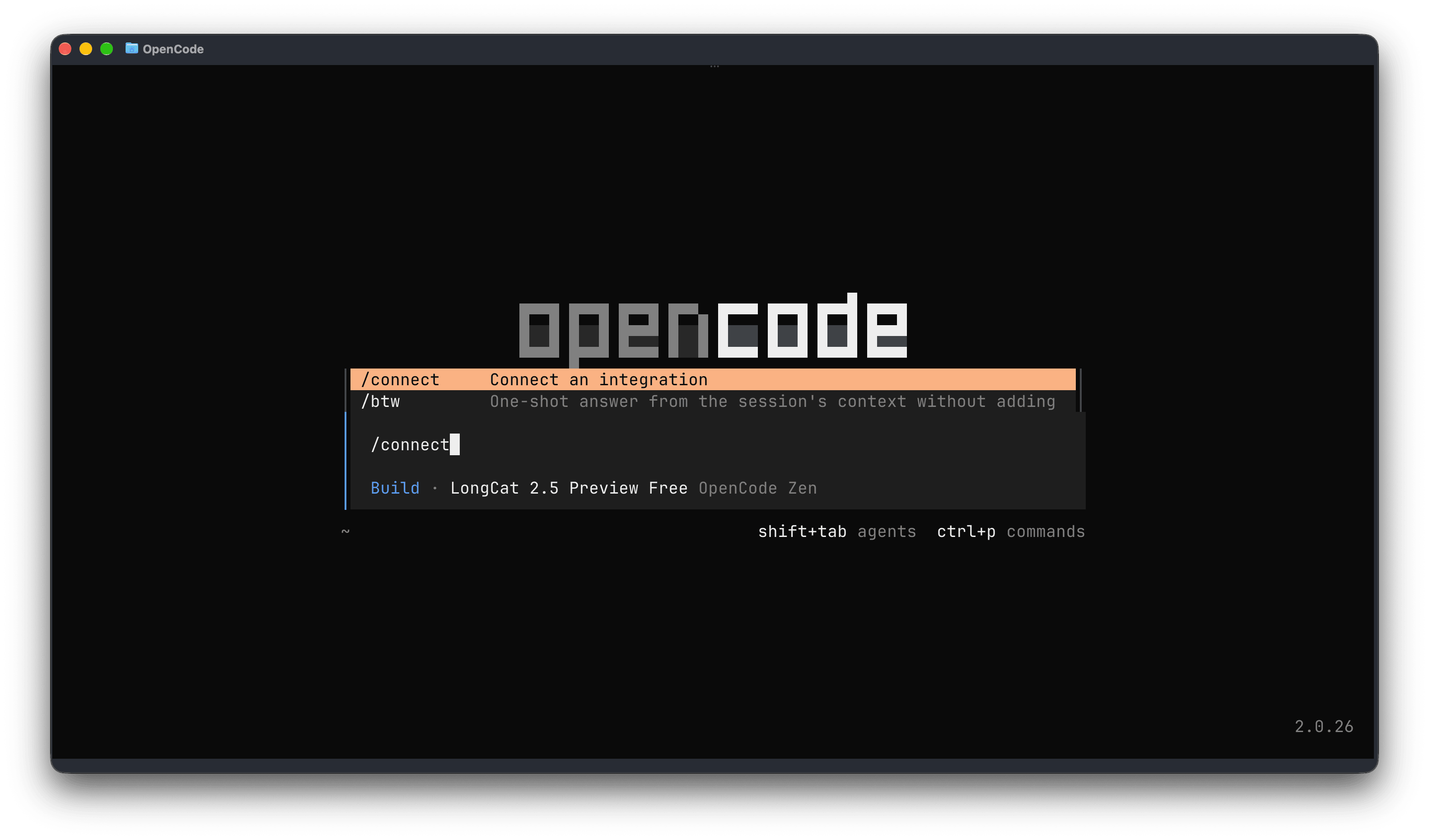Image resolution: width=1429 pixels, height=840 pixels.
Task: Click the ctrl+p commands hint
Action: pos(1010,532)
